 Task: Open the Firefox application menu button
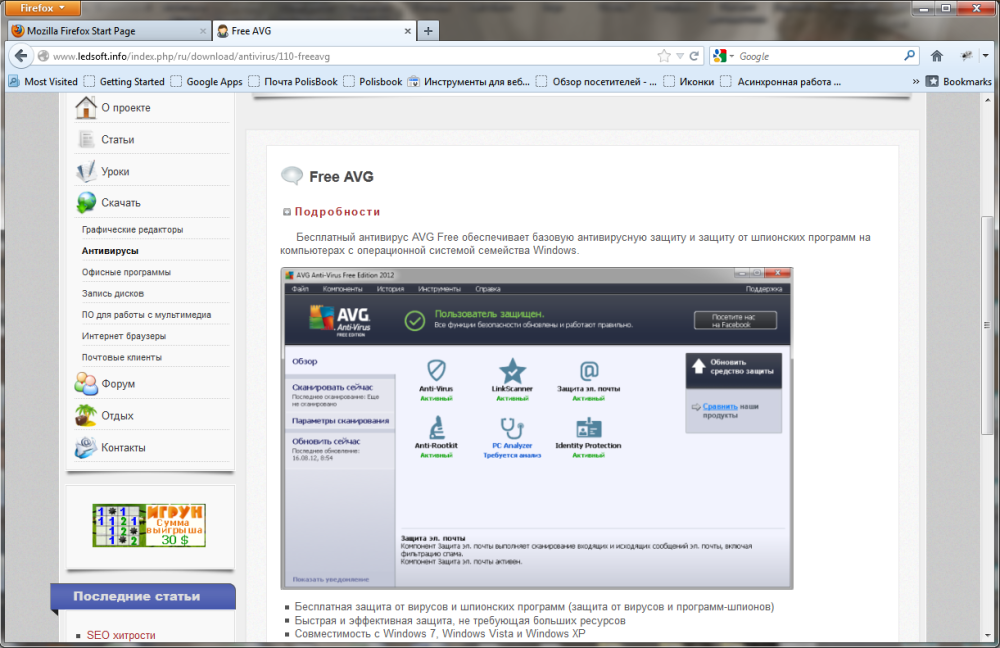[x=41, y=8]
